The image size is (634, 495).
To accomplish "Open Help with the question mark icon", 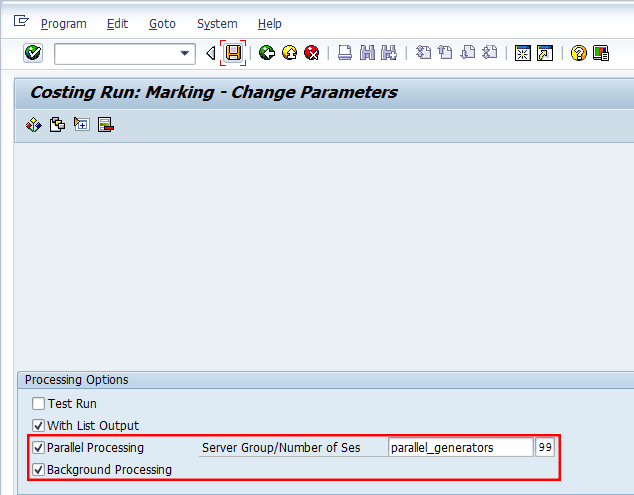I will coord(579,53).
